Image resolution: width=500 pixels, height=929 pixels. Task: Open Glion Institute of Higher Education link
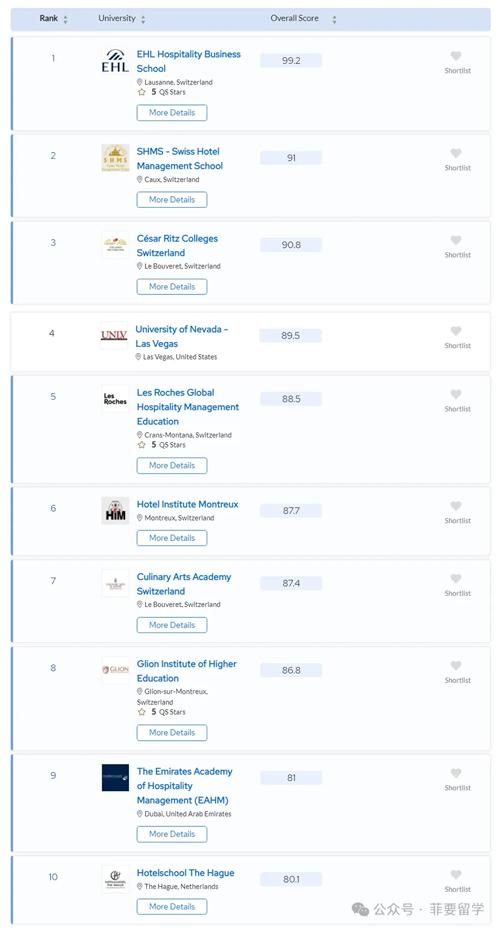(187, 671)
